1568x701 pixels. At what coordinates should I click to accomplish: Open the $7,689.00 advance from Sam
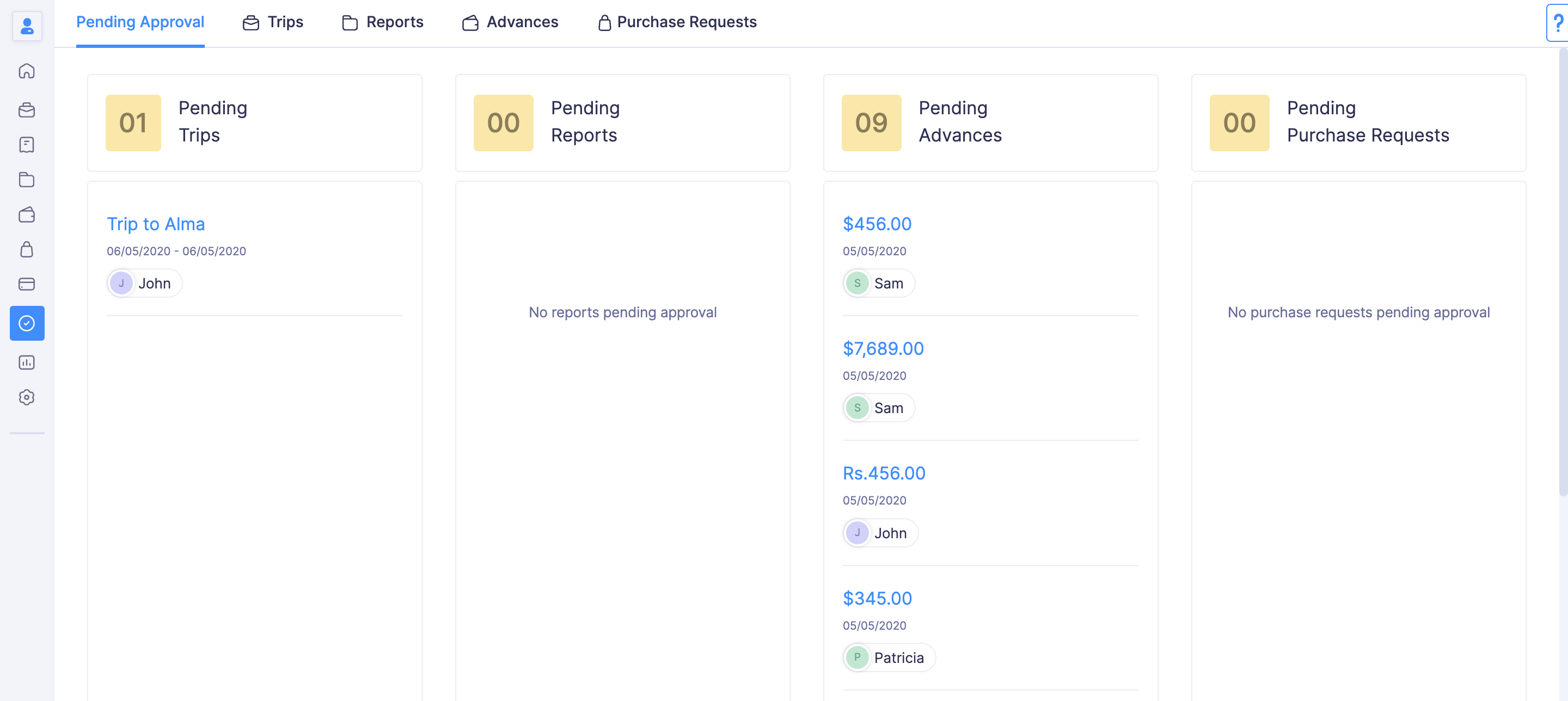(883, 349)
